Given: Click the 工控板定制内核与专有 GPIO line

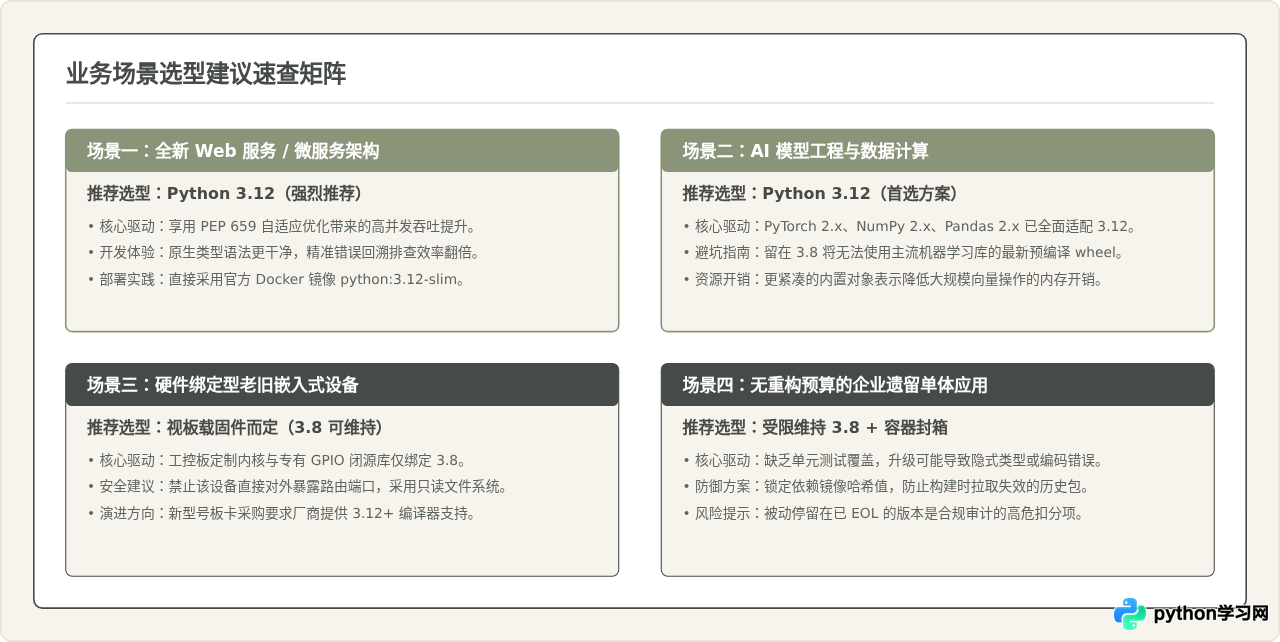Looking at the screenshot, I should (277, 460).
